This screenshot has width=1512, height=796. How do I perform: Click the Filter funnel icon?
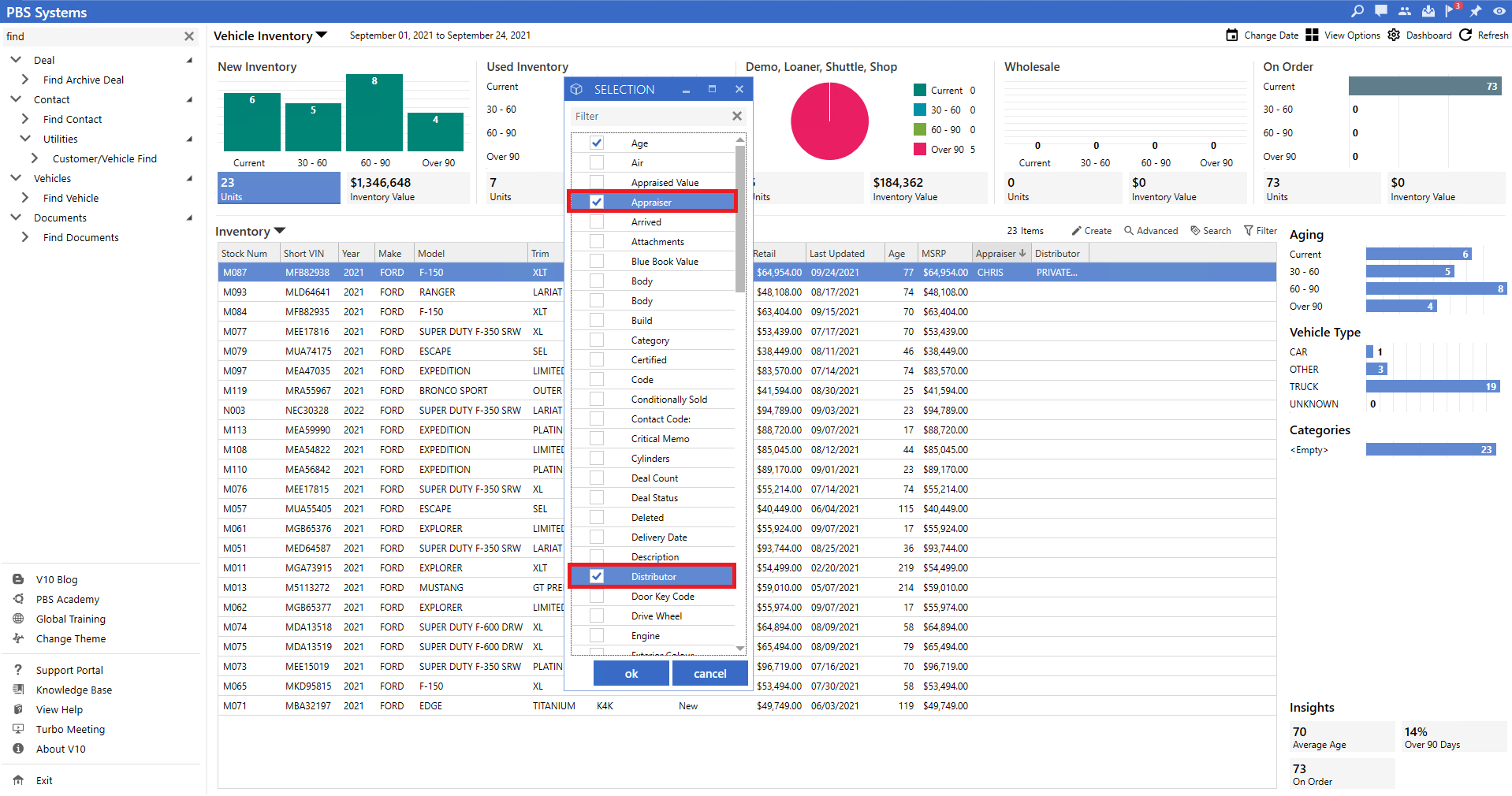pos(1249,231)
